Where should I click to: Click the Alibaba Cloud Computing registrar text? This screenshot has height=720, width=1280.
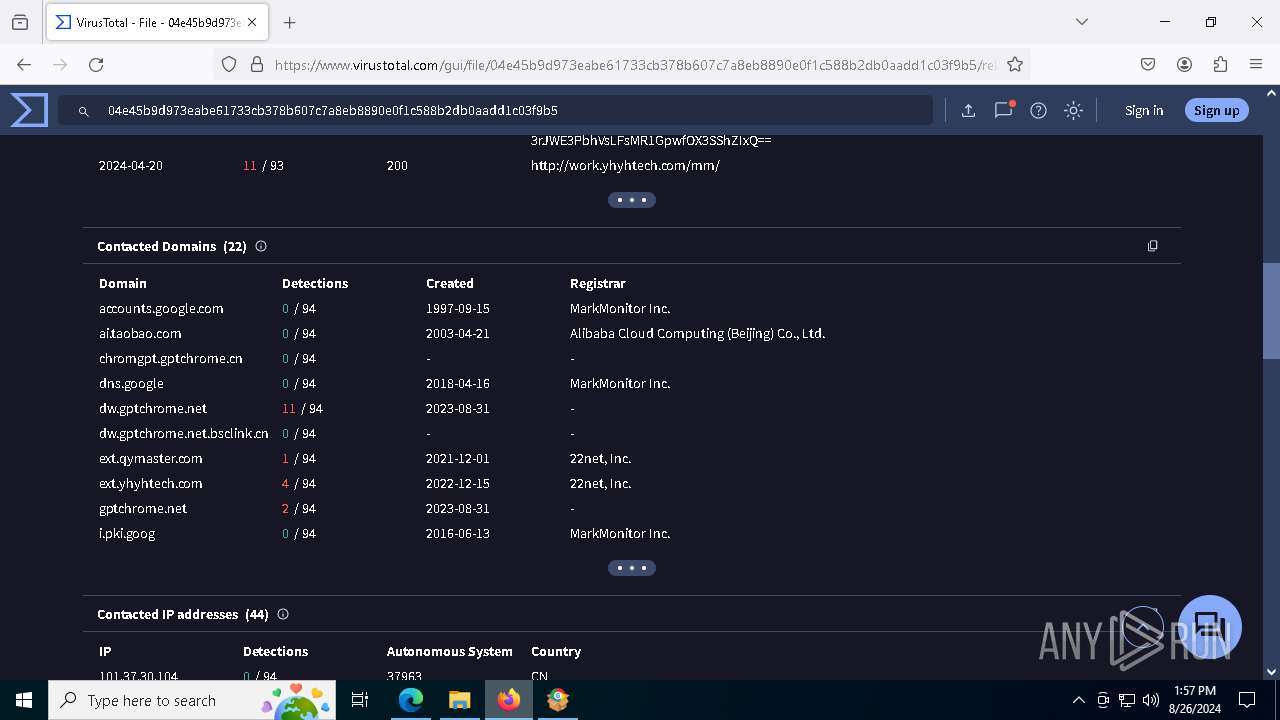click(698, 334)
